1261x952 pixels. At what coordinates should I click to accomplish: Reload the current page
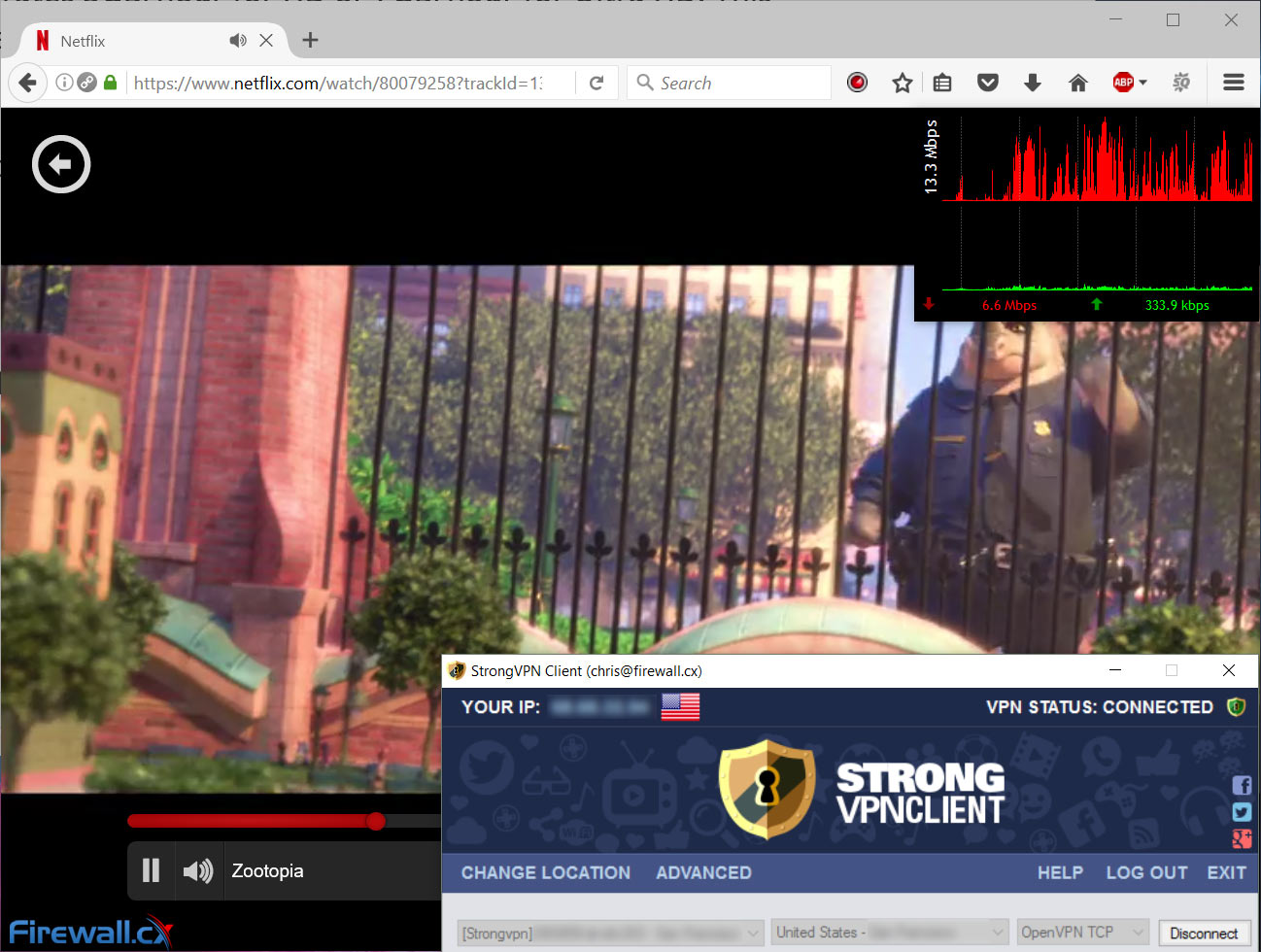(596, 83)
